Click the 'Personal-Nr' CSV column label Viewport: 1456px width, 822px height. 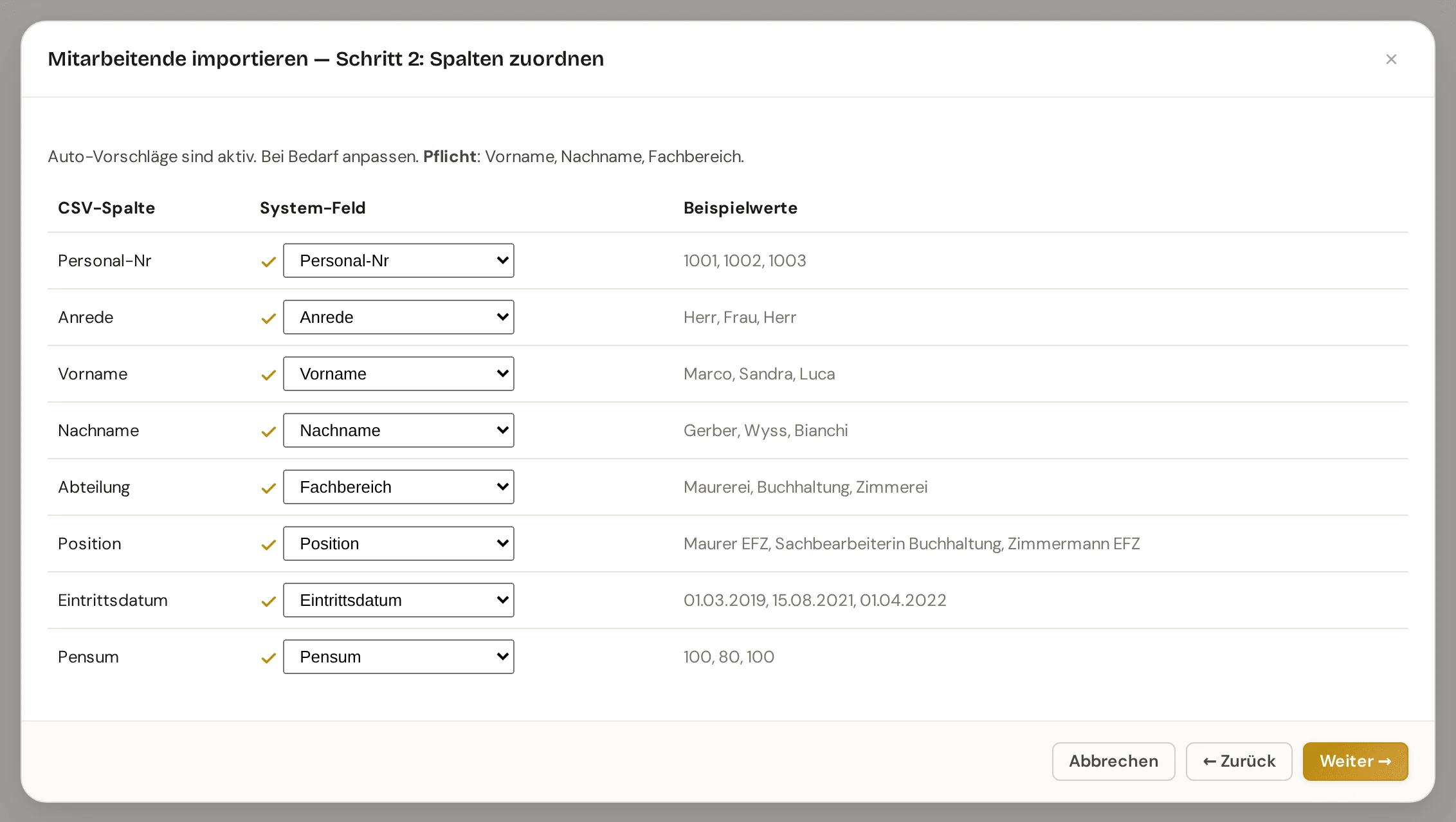pyautogui.click(x=104, y=260)
